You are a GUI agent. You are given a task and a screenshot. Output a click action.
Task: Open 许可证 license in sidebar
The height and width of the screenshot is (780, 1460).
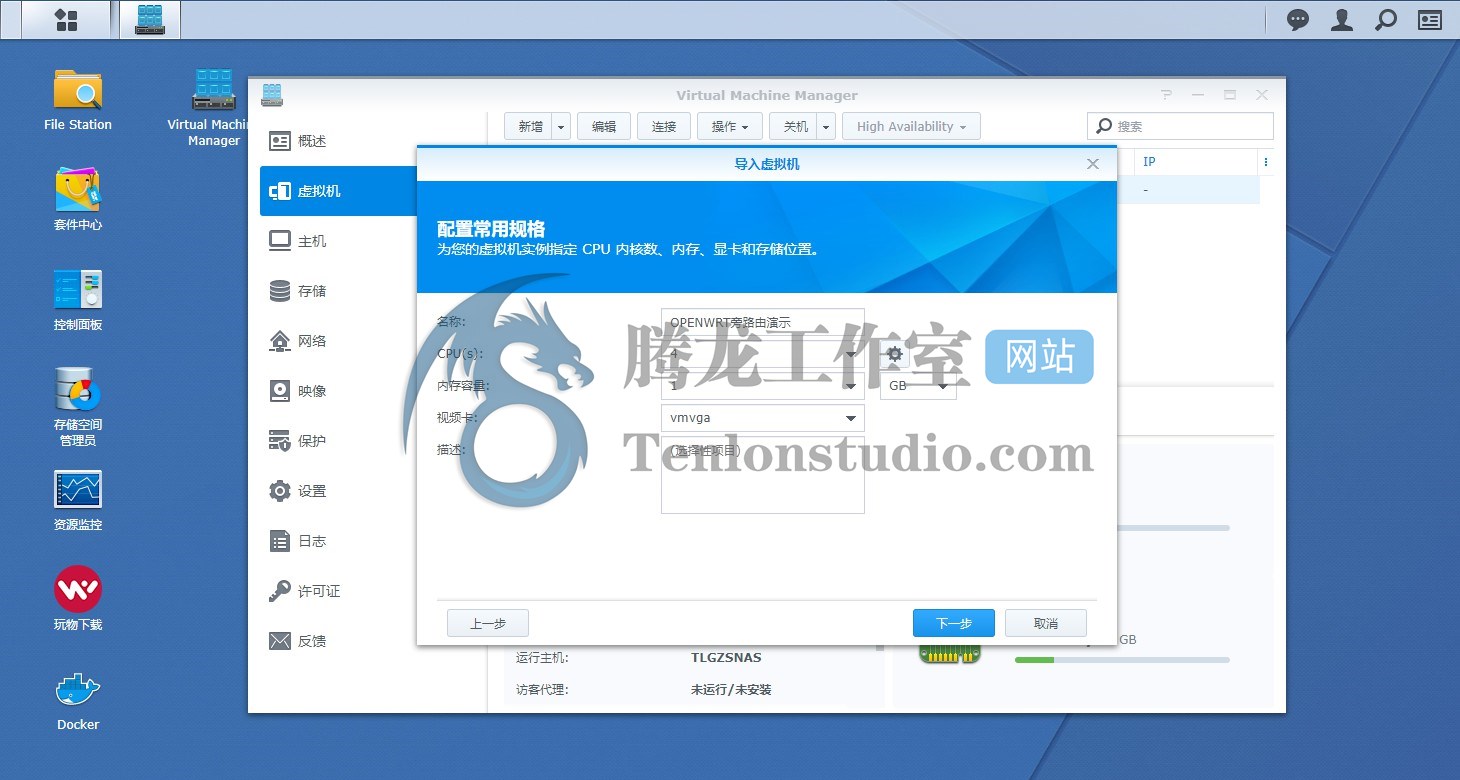[x=338, y=591]
